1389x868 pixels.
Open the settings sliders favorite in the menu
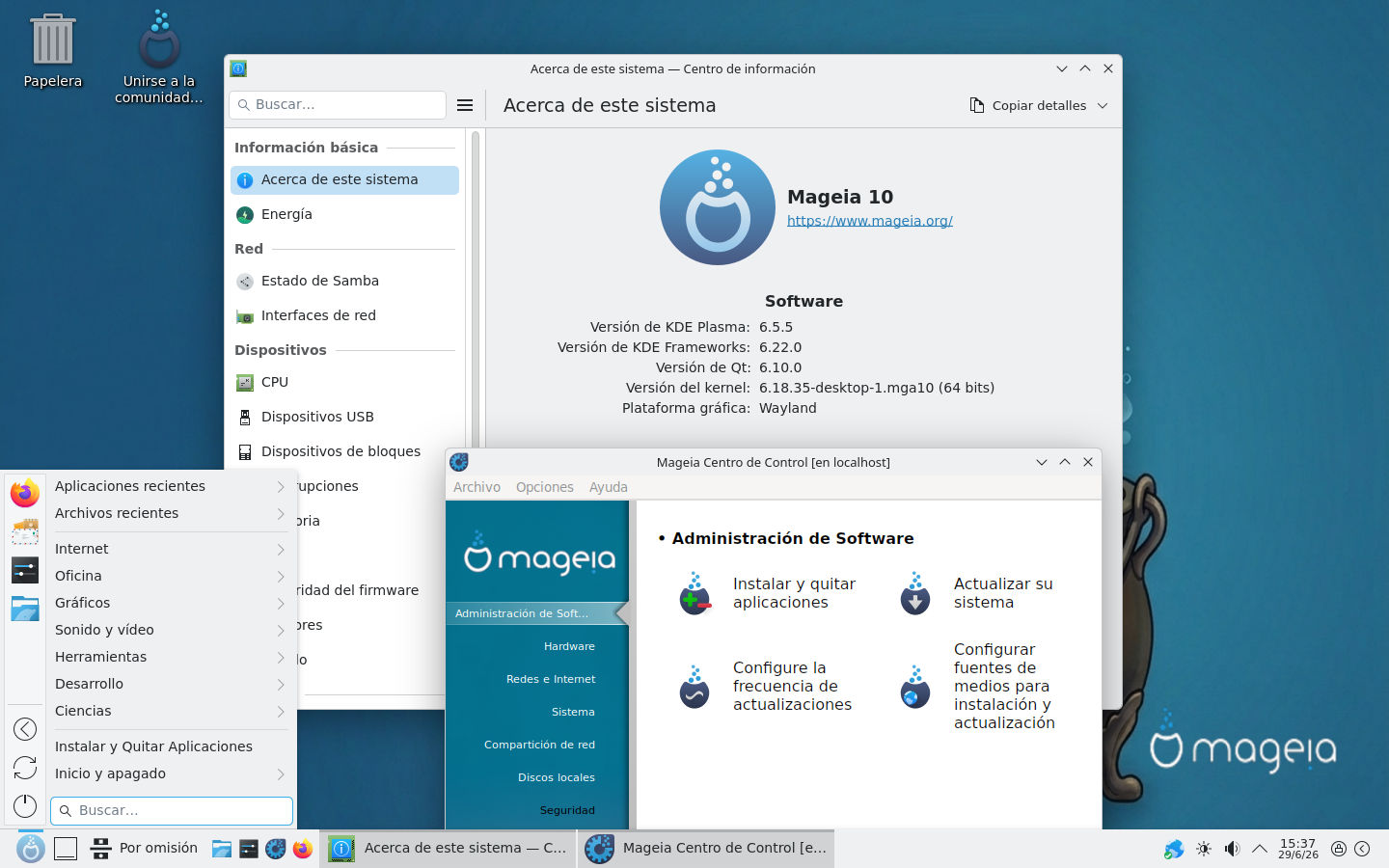(x=25, y=570)
